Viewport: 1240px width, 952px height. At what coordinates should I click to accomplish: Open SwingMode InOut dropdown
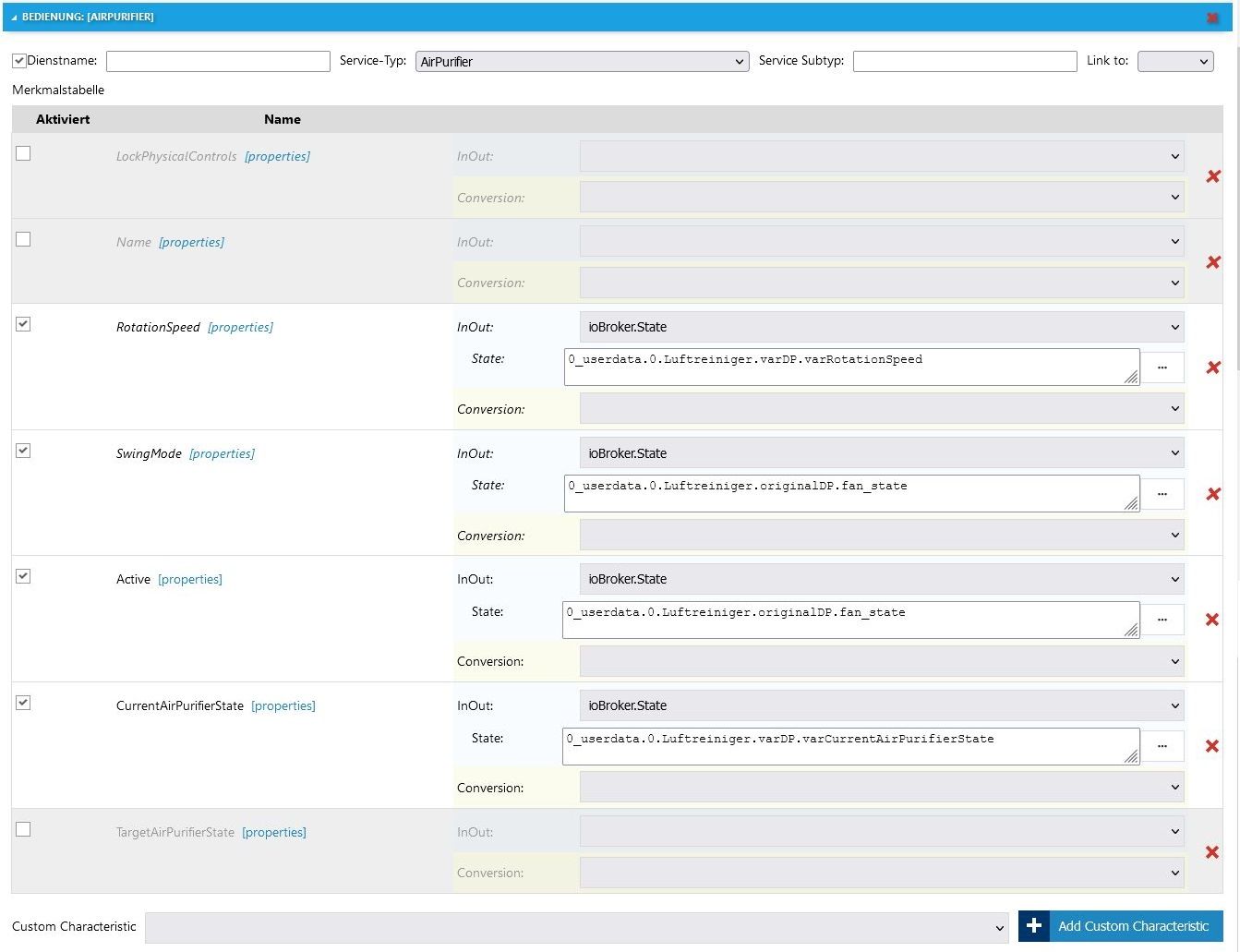click(882, 453)
